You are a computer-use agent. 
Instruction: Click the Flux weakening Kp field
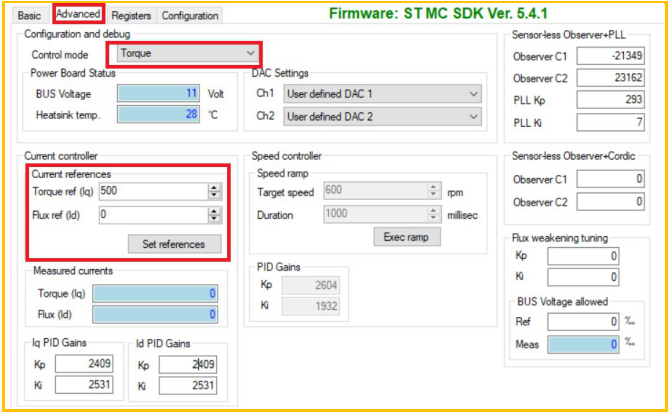583,256
